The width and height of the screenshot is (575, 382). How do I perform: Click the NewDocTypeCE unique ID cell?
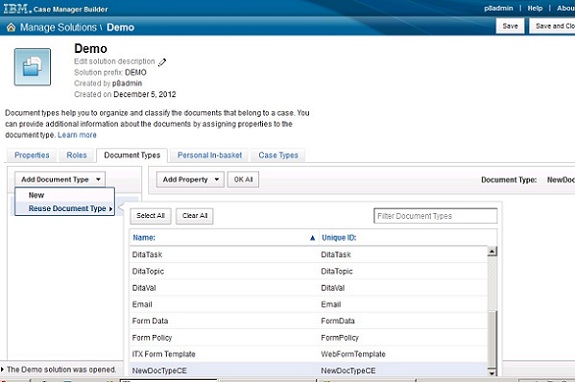[348, 371]
